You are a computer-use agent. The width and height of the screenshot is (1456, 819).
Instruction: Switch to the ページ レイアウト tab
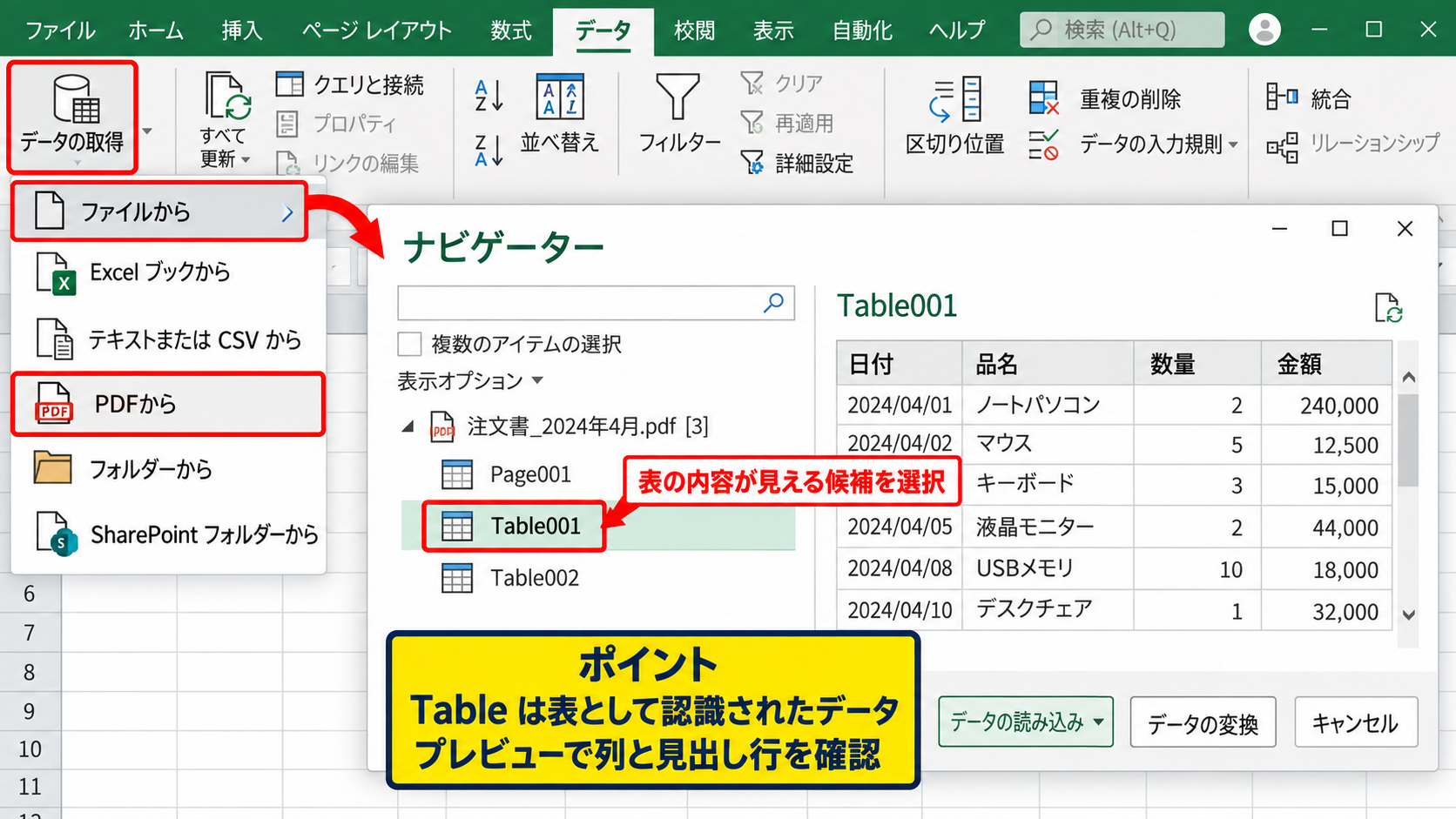377,30
